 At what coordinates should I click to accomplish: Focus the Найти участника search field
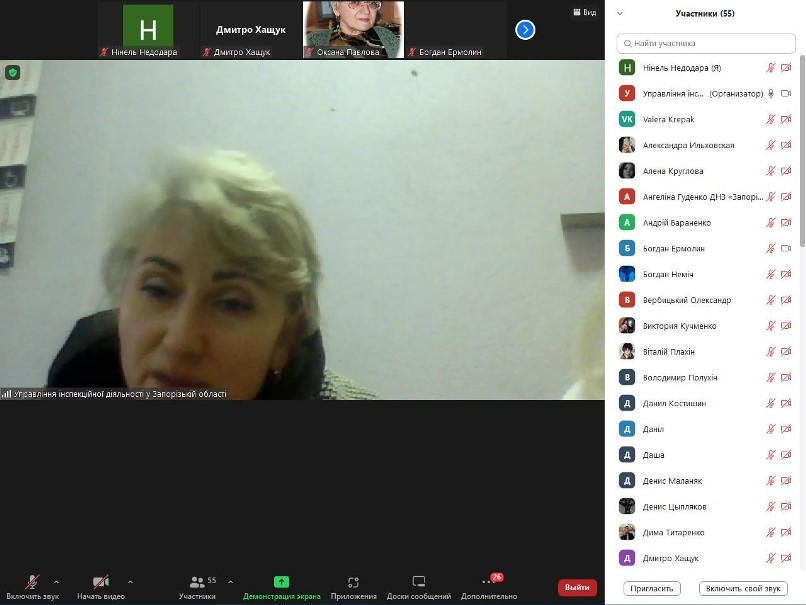(706, 43)
